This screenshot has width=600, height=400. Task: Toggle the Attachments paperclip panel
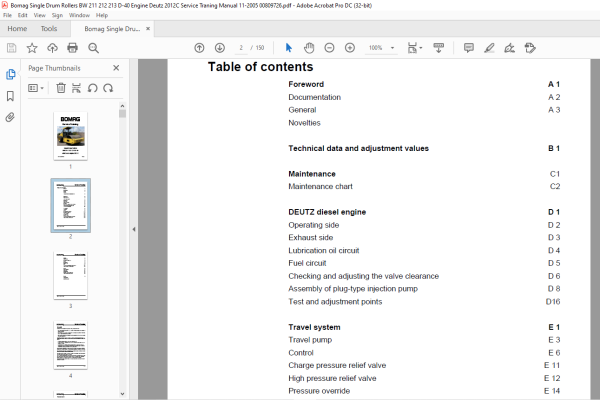[10, 117]
